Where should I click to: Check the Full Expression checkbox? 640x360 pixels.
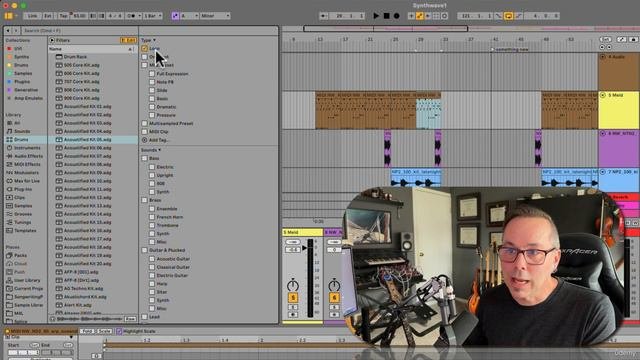[x=152, y=74]
